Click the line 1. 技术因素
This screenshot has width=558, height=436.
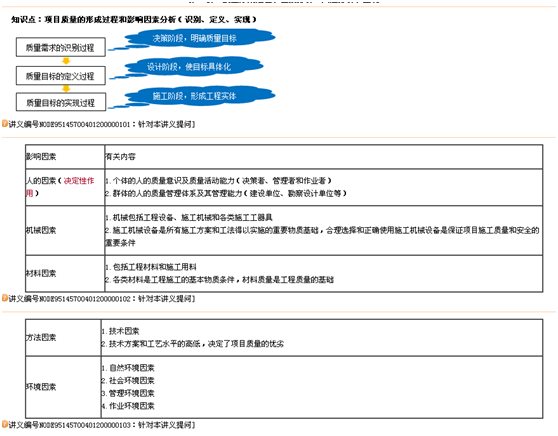(120, 331)
